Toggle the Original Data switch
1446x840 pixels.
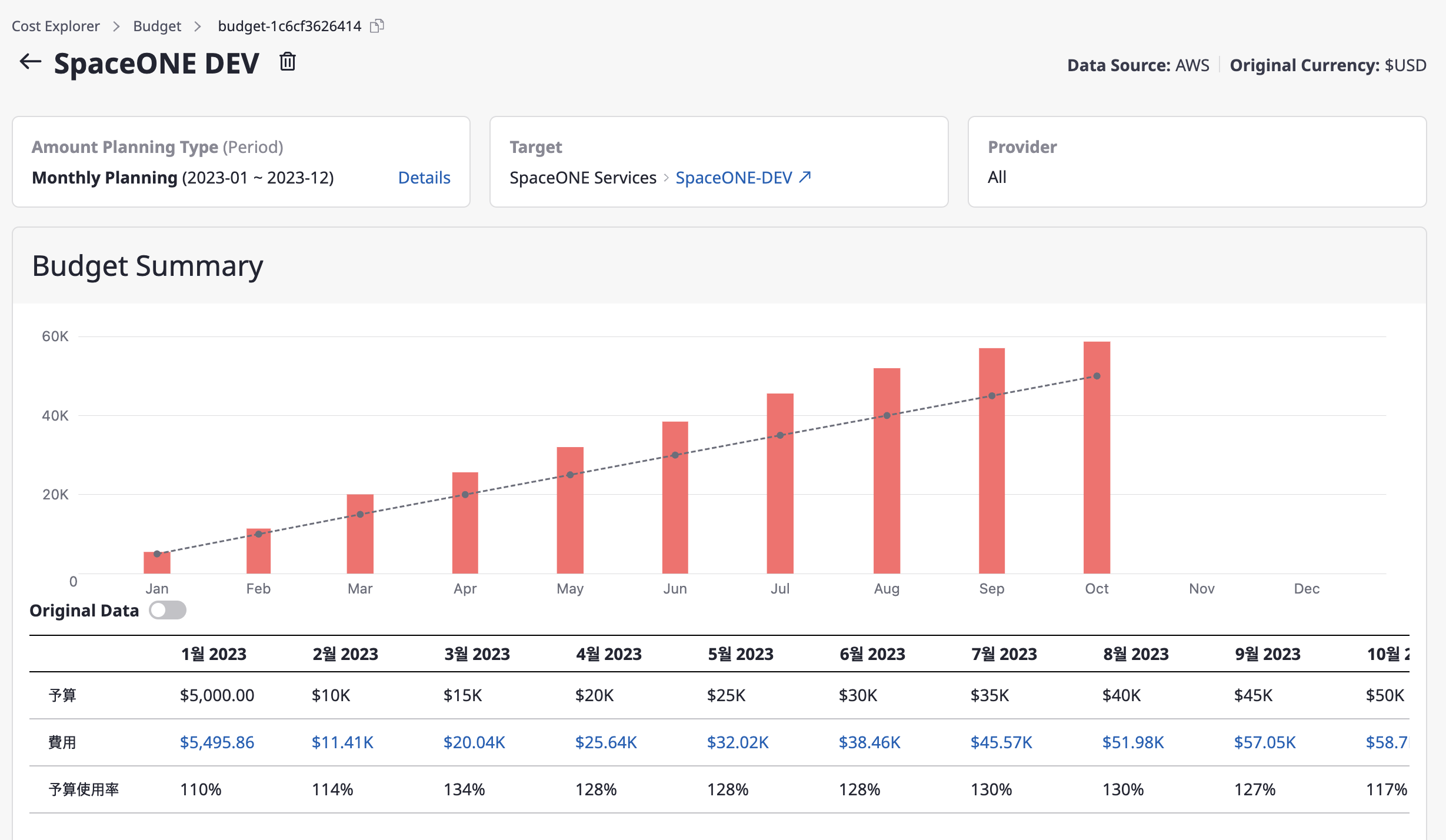click(x=168, y=610)
